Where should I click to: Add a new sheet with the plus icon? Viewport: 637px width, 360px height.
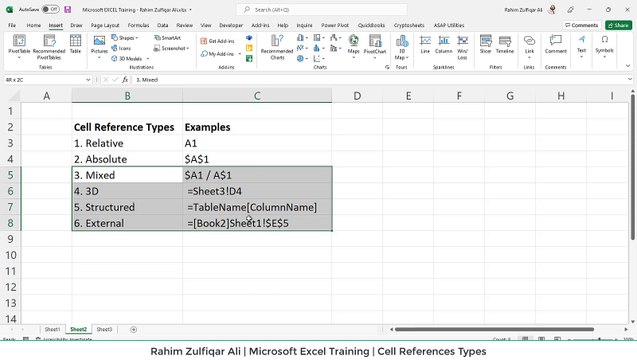(134, 330)
